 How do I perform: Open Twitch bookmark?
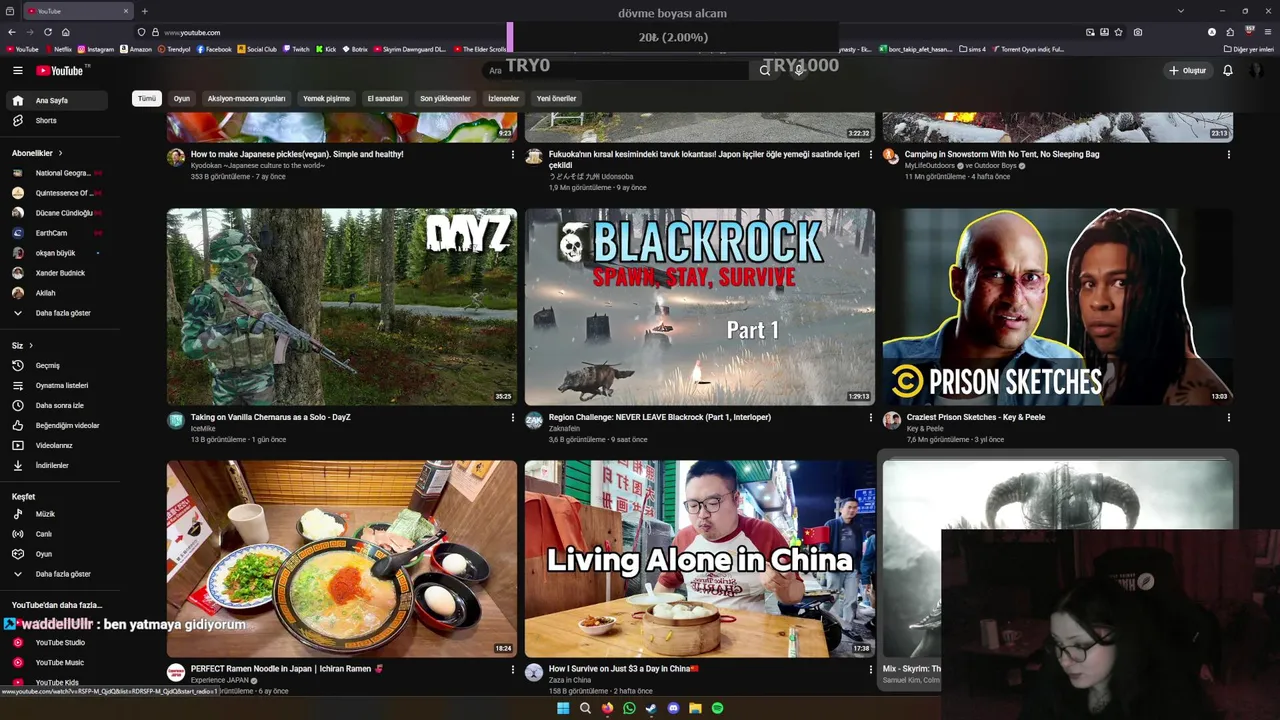tap(296, 49)
